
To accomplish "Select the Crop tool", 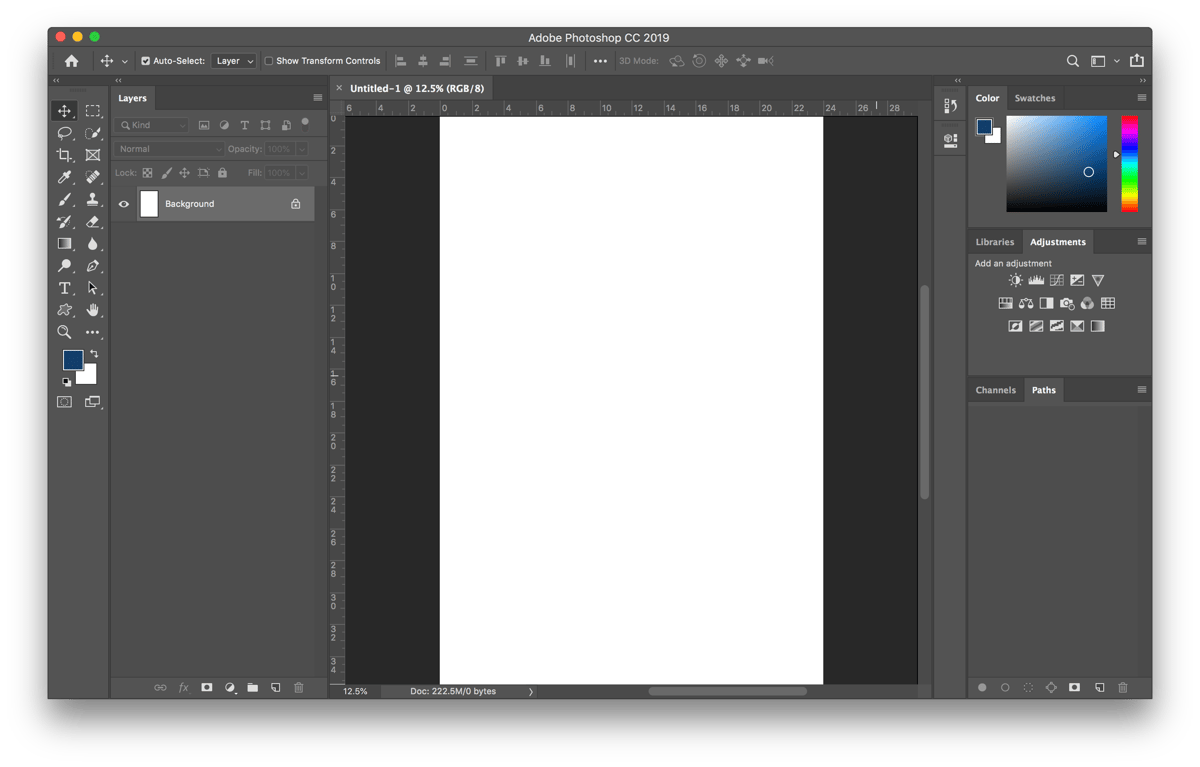I will 64,155.
